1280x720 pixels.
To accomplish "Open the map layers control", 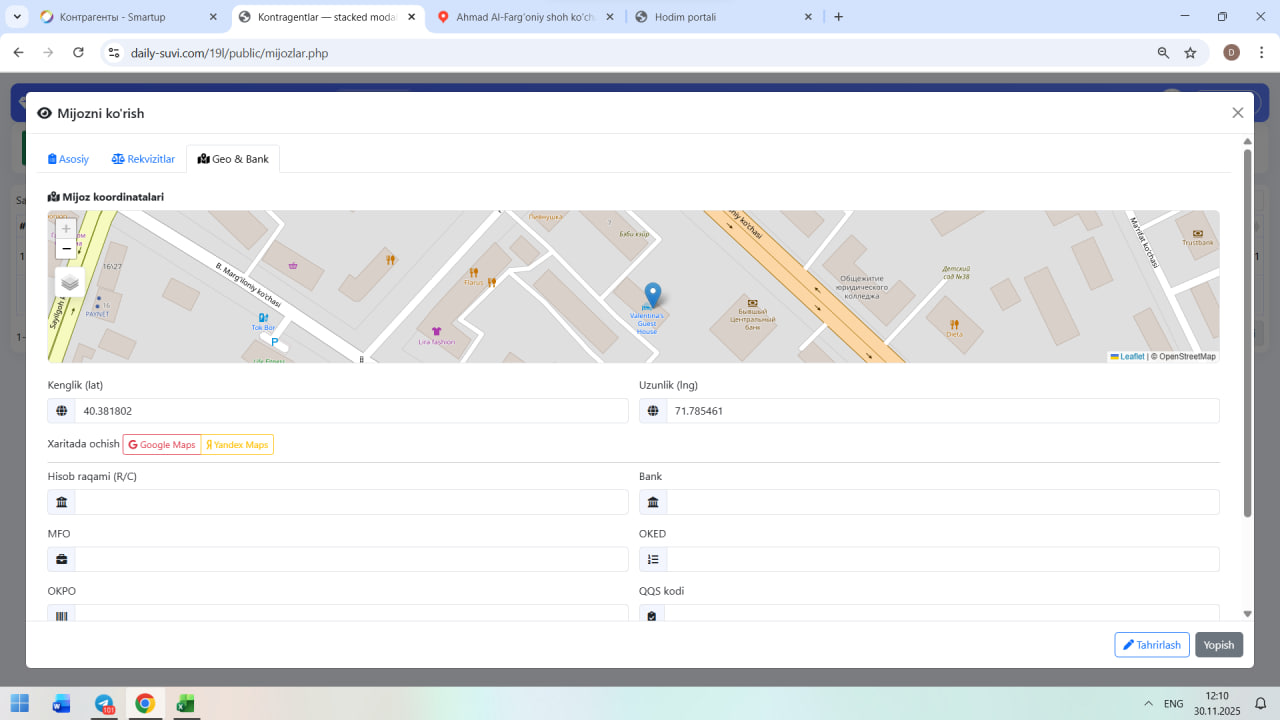I will (70, 282).
